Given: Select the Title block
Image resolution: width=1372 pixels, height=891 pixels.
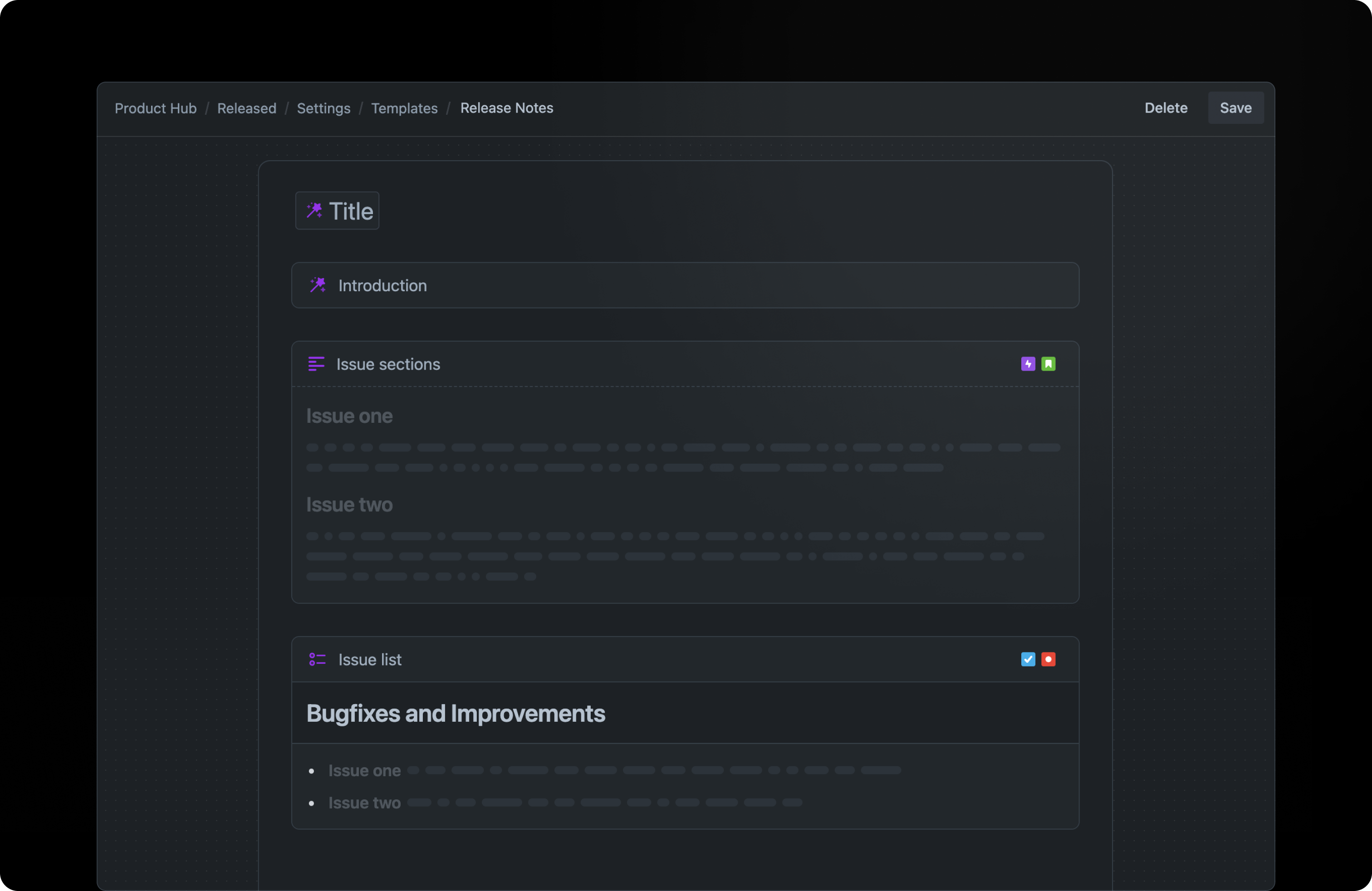Looking at the screenshot, I should (x=351, y=211).
